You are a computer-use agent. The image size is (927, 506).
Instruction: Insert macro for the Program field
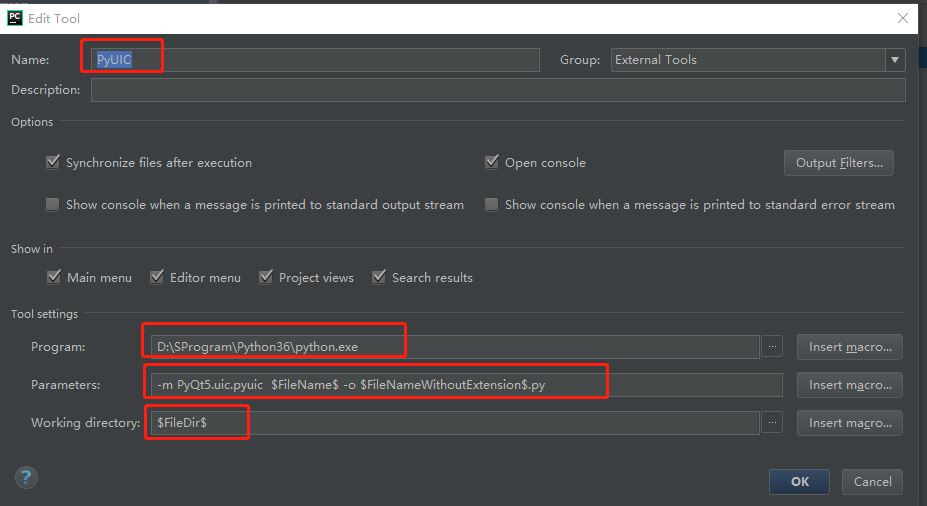point(850,347)
